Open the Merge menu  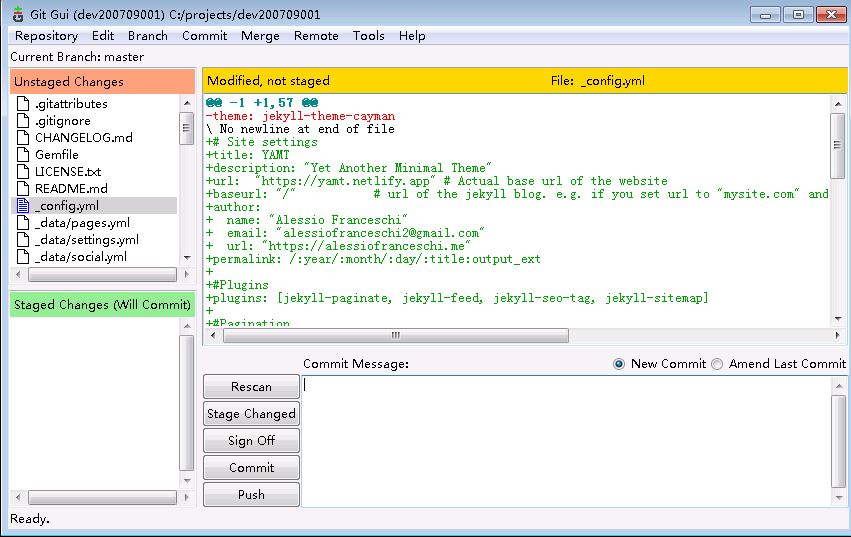(261, 36)
